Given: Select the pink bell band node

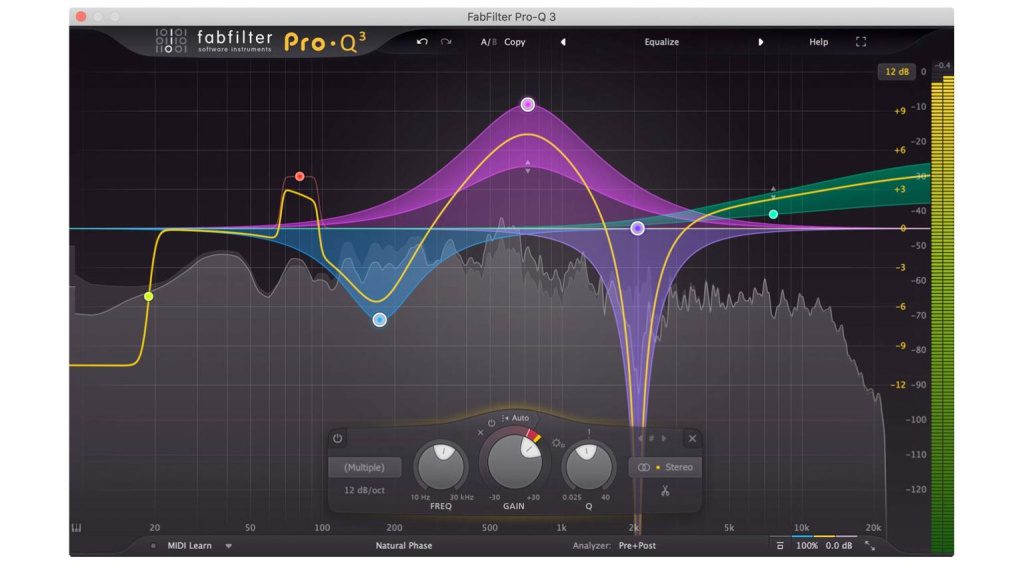Looking at the screenshot, I should [528, 105].
